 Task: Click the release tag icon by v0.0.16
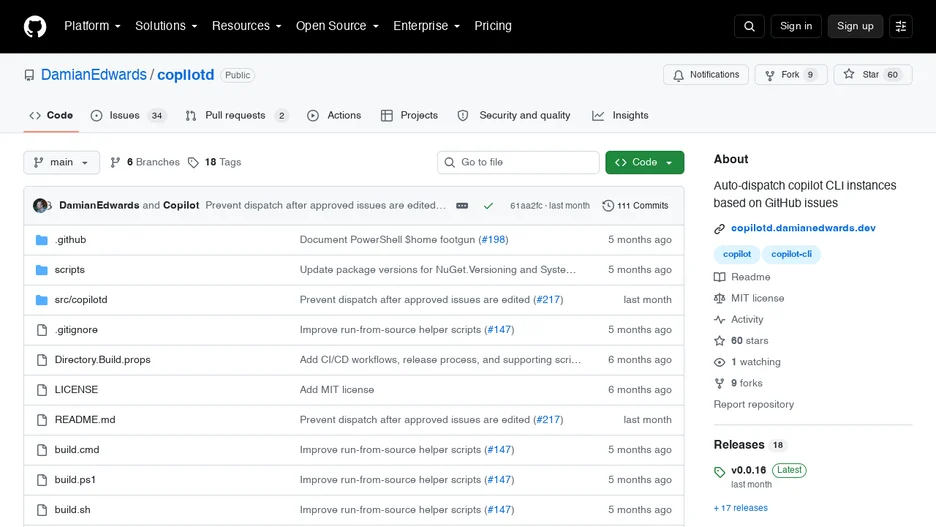pyautogui.click(x=719, y=472)
